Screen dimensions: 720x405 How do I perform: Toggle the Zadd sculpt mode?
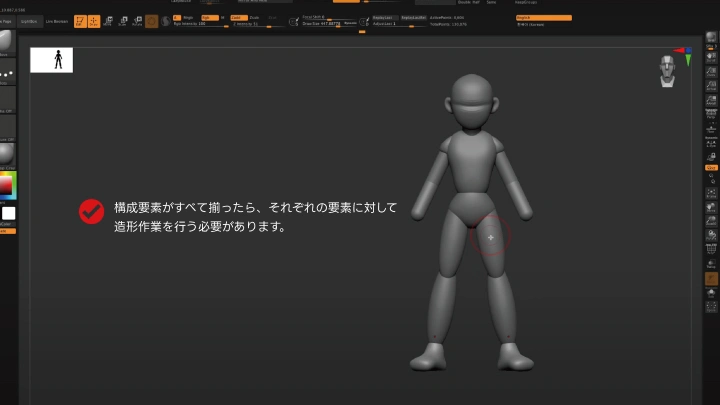point(238,17)
